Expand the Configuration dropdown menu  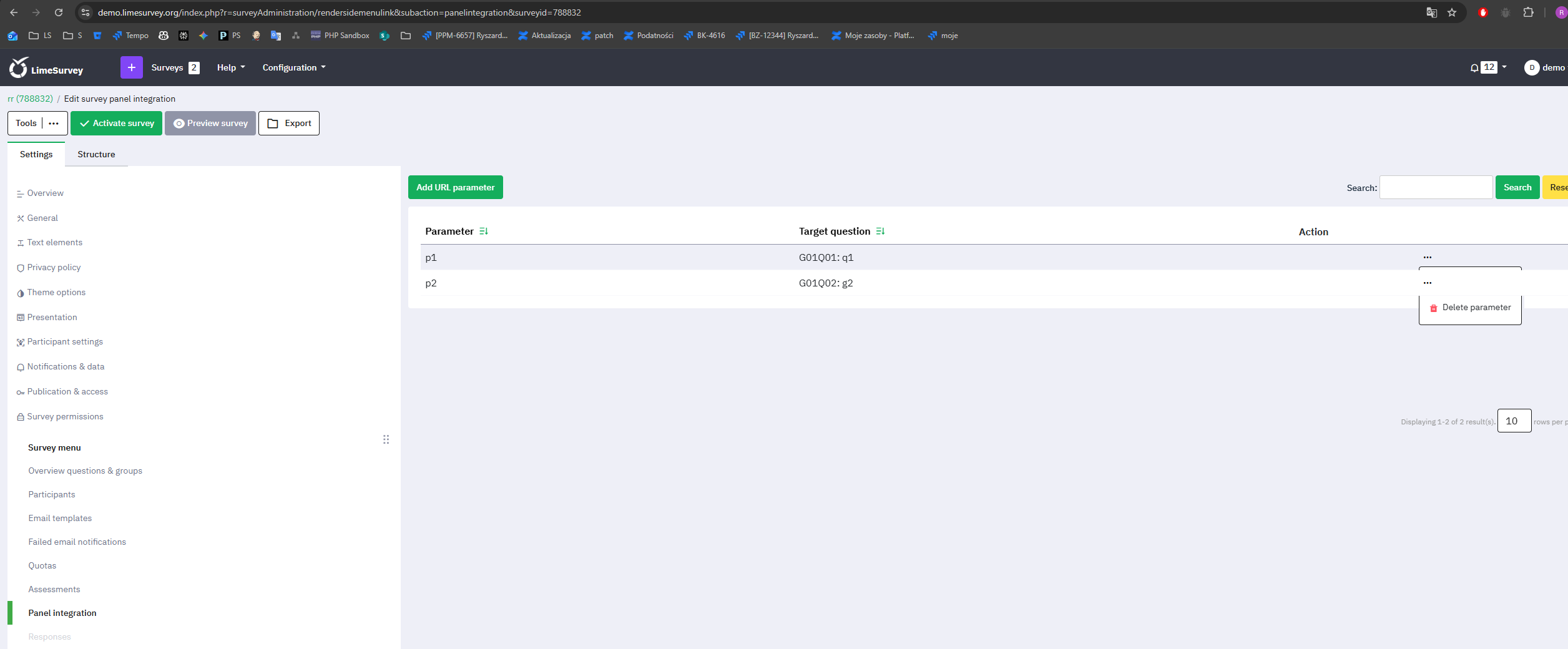pos(293,67)
